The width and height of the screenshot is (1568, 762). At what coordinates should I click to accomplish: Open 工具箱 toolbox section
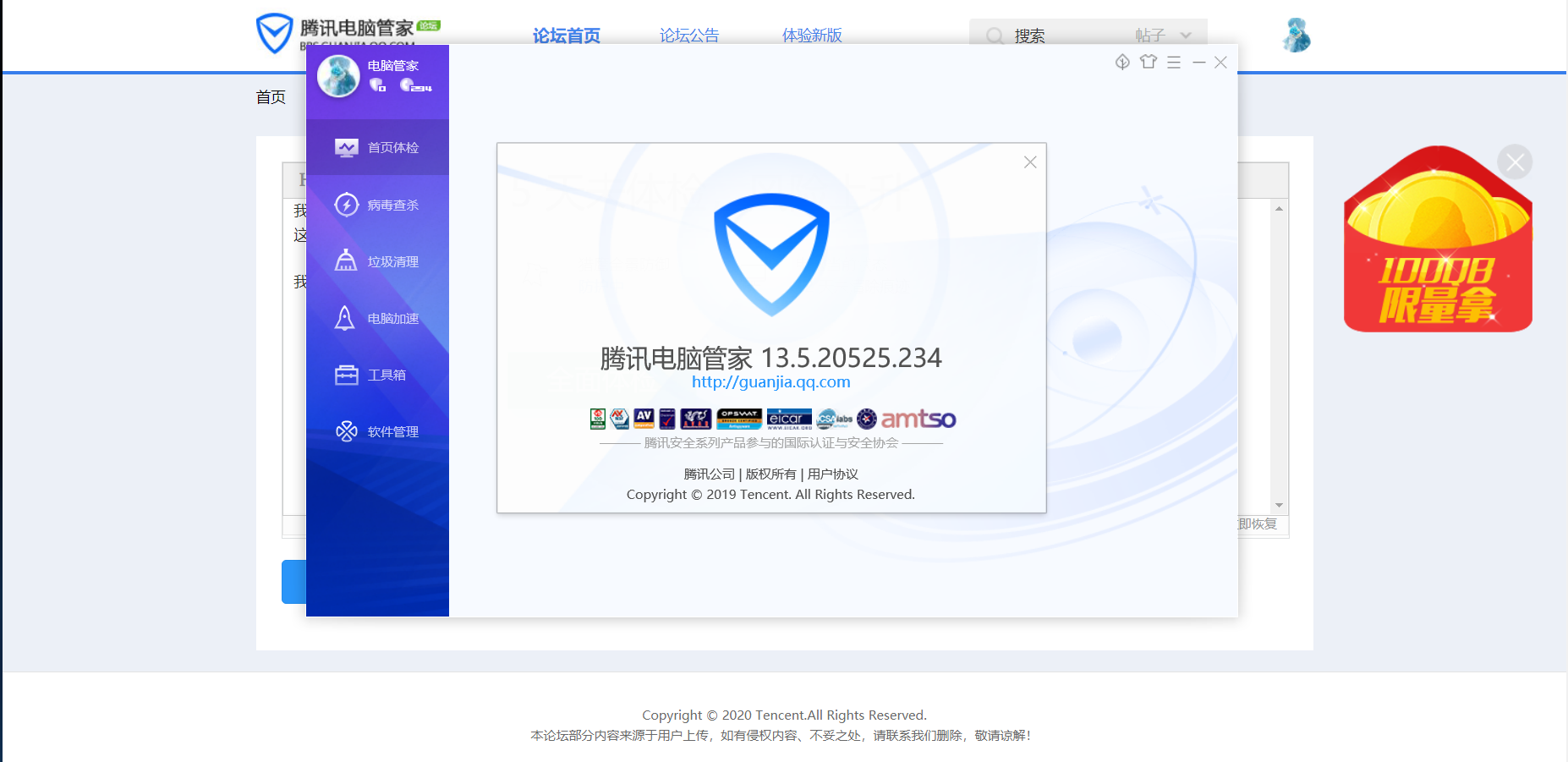(x=377, y=375)
